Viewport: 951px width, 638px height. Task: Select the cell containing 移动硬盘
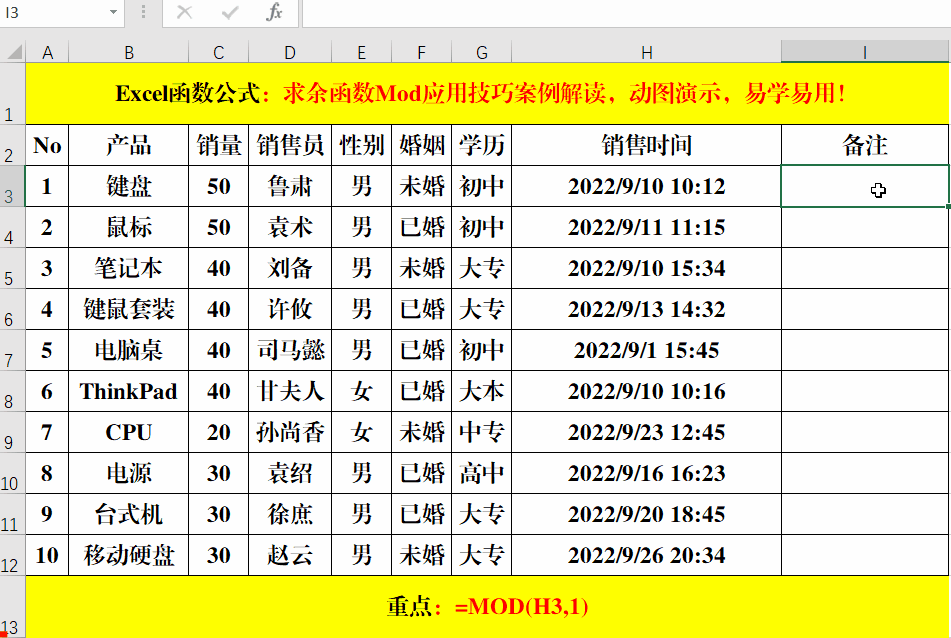[x=129, y=555]
